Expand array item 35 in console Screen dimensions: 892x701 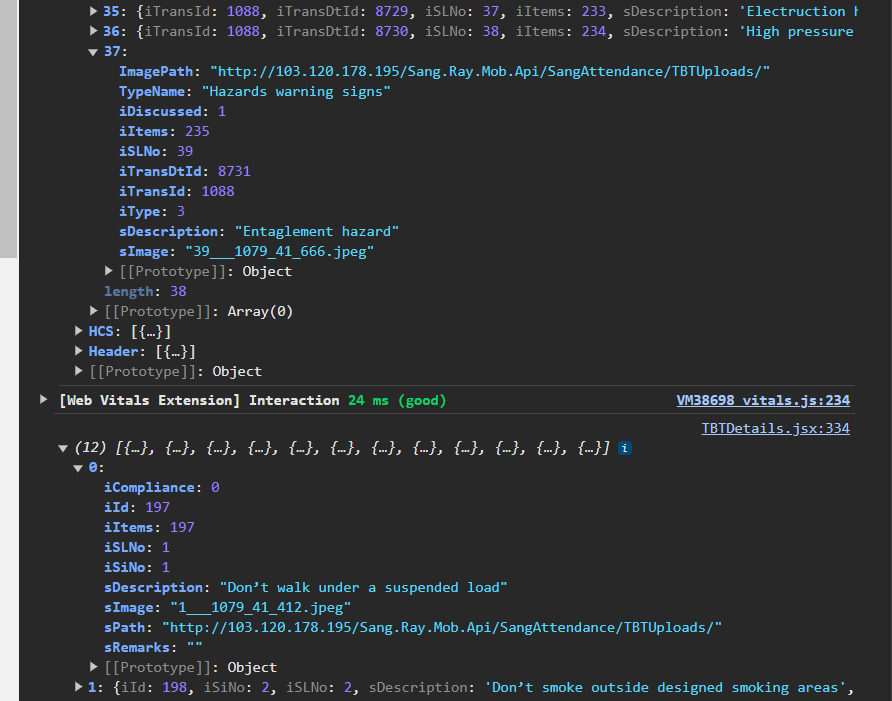pyautogui.click(x=94, y=11)
